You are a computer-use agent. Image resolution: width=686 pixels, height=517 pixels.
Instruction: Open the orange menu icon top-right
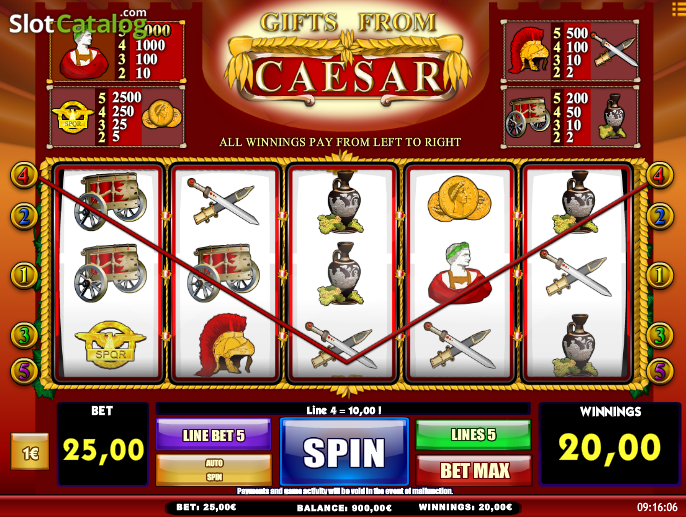click(679, 8)
